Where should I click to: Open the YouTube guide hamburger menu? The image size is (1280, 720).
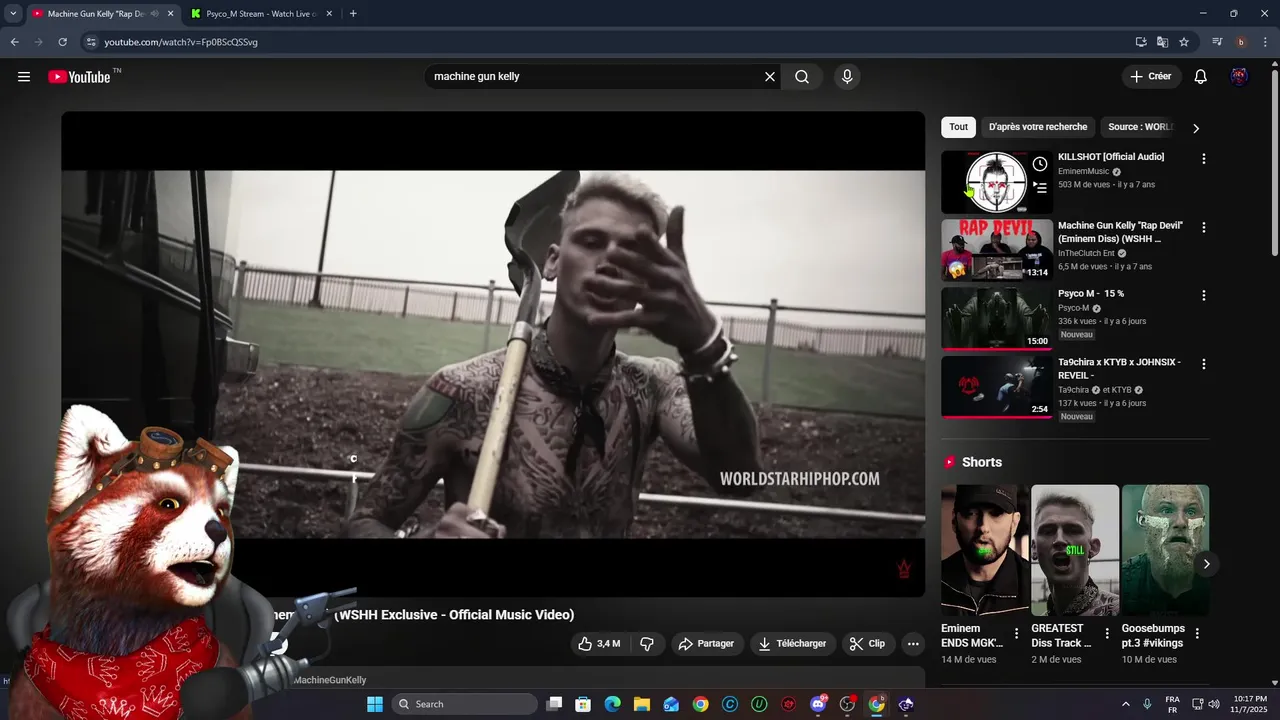24,77
